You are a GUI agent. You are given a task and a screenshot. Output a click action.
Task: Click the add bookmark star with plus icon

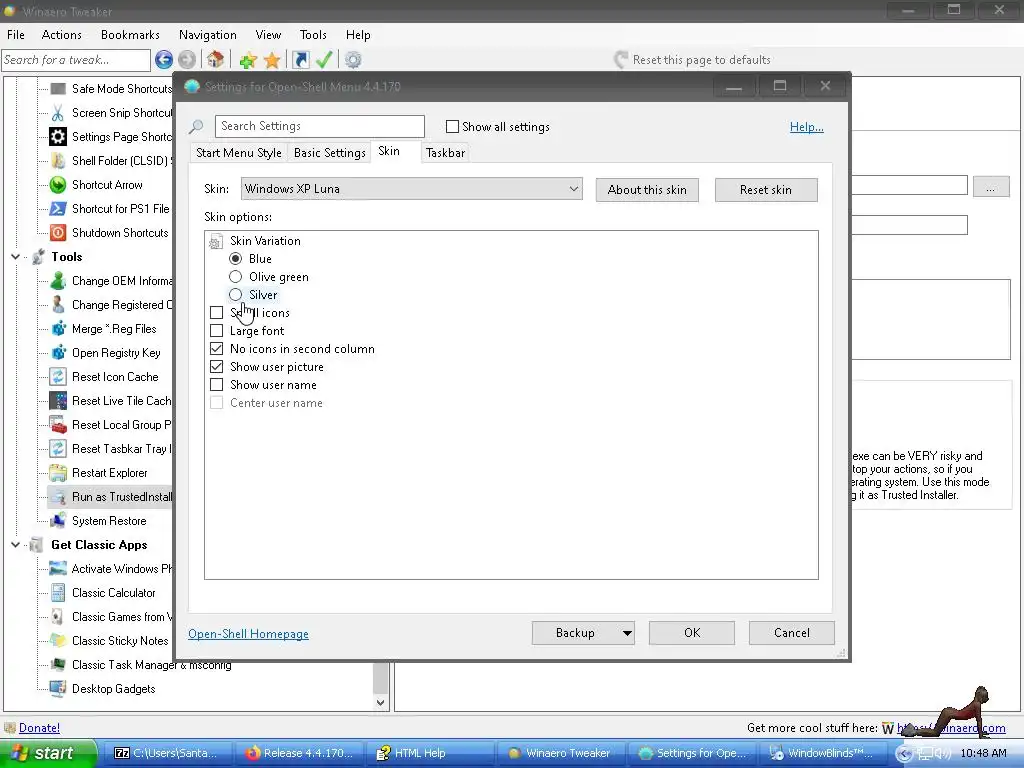coord(248,61)
